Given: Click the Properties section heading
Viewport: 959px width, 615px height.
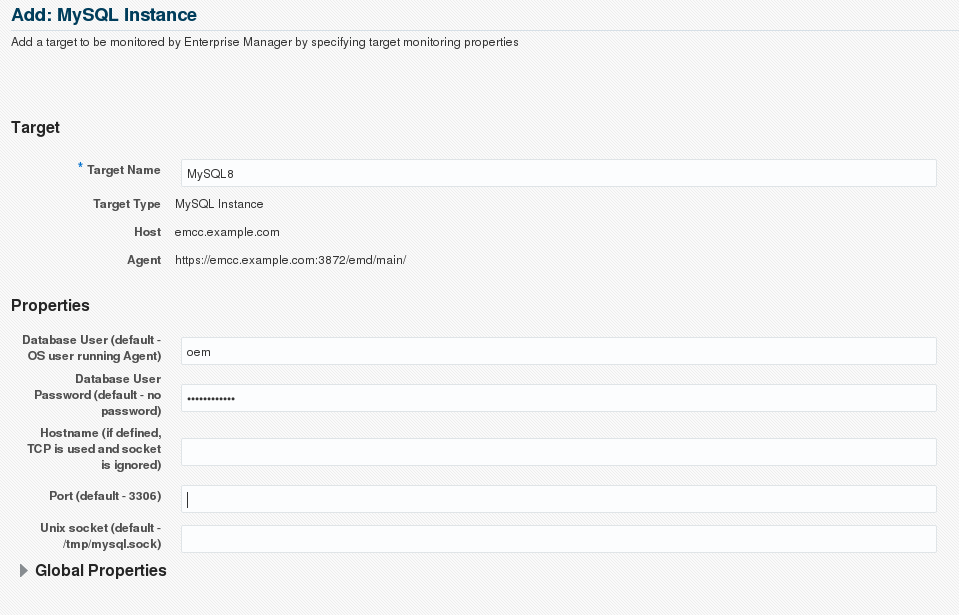Looking at the screenshot, I should coord(50,306).
